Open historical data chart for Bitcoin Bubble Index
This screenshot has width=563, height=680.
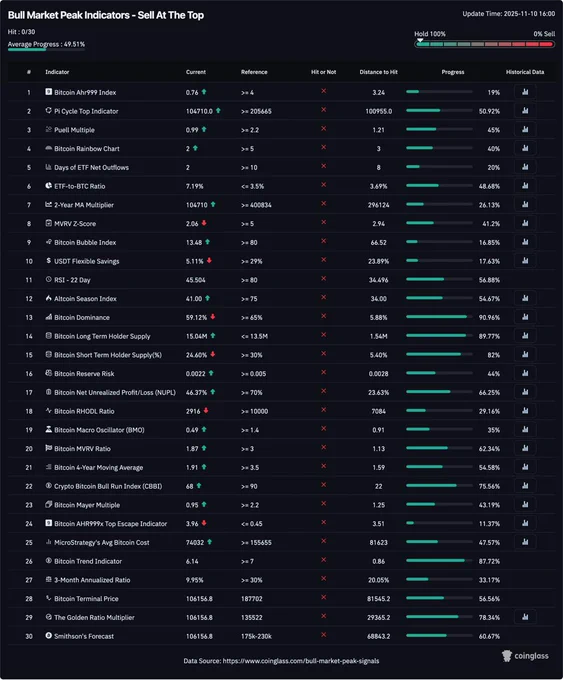525,242
